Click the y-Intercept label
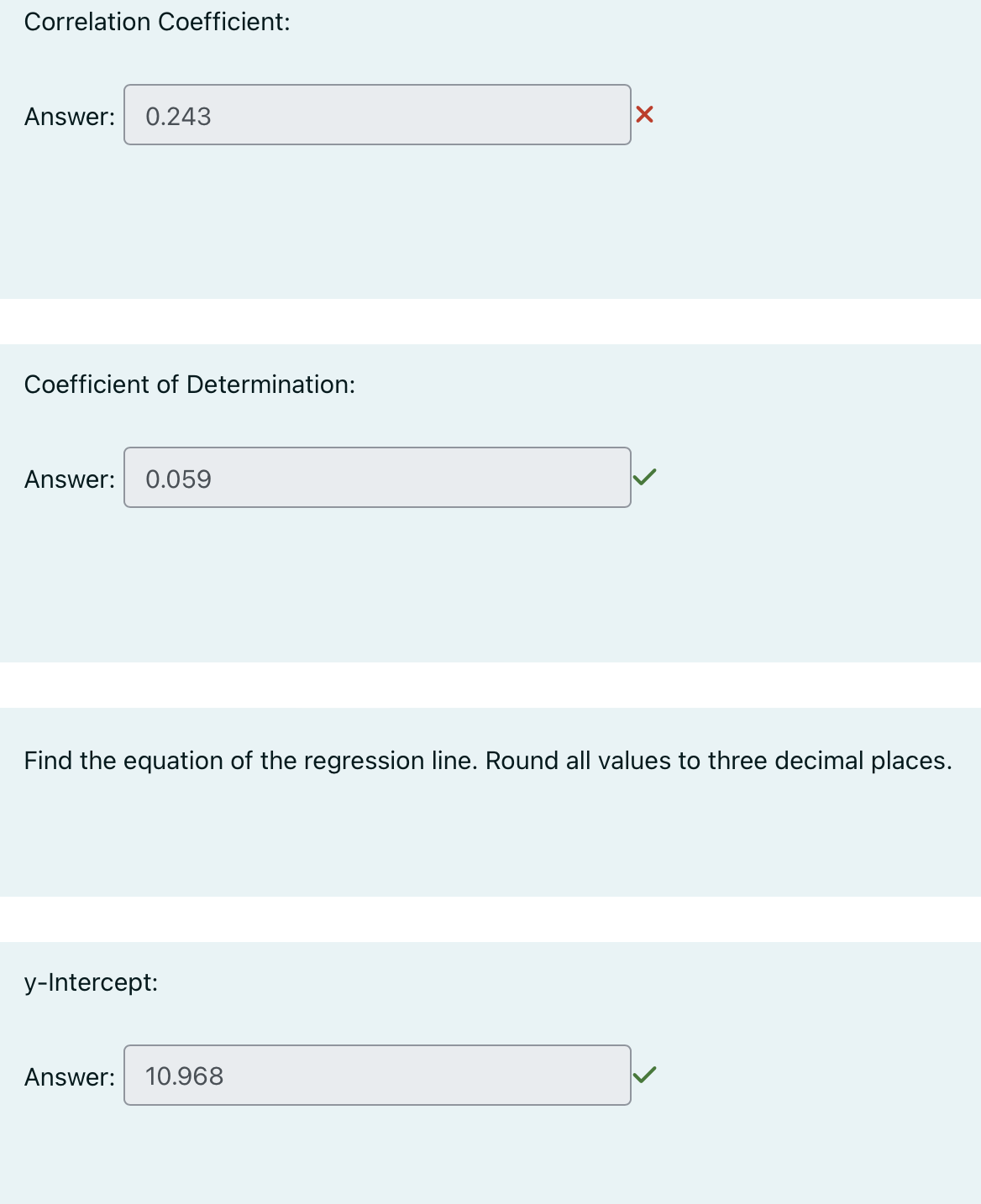 point(91,981)
